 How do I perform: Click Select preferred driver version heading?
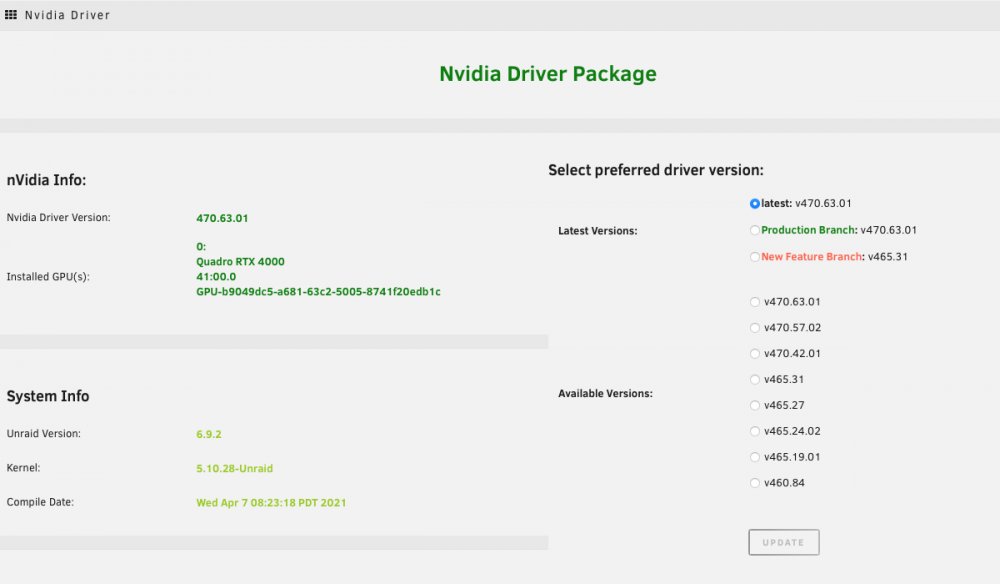point(656,170)
